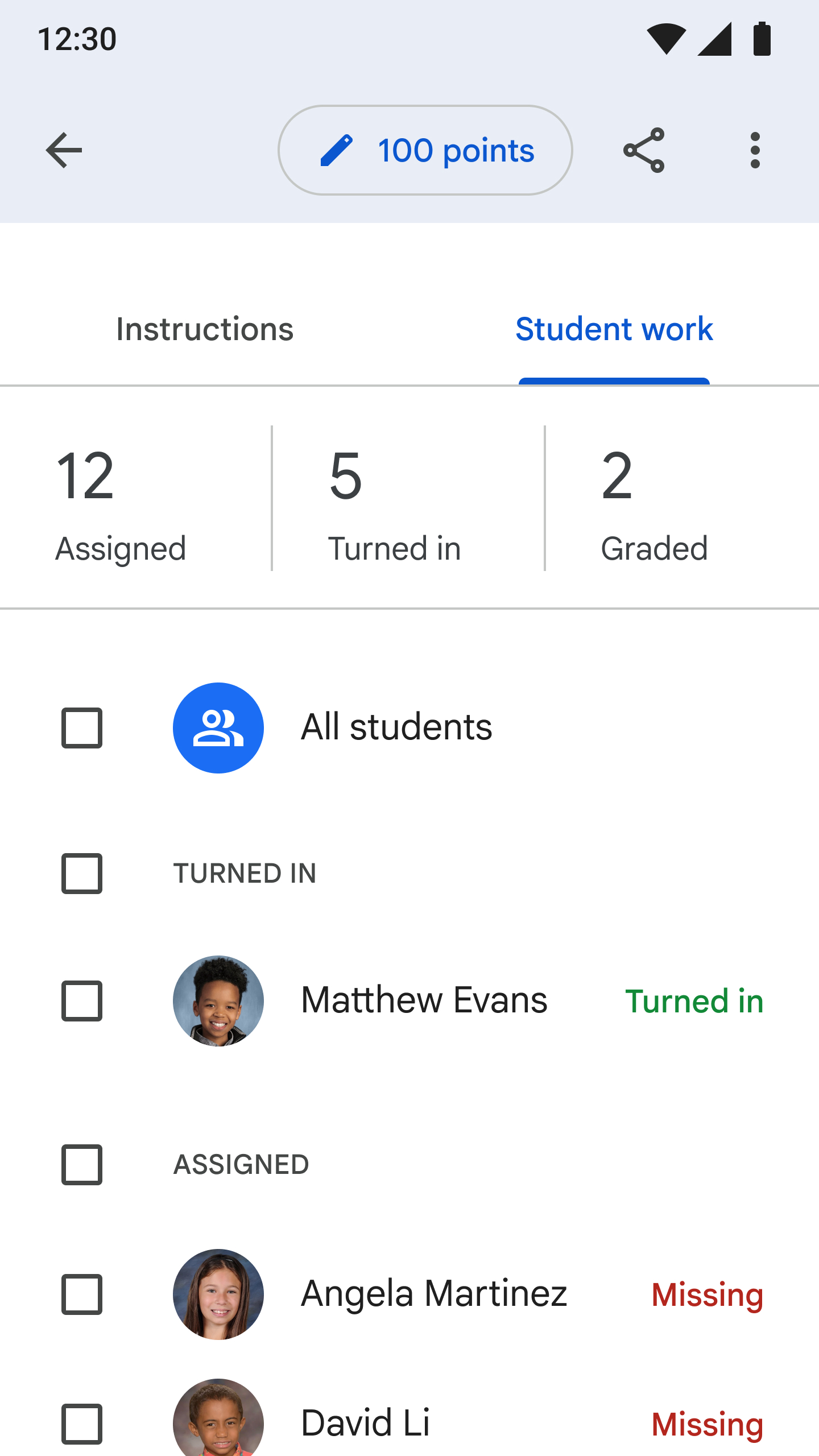Tap the Wi-Fi status icon
Screen dimensions: 819x1456
click(666, 39)
